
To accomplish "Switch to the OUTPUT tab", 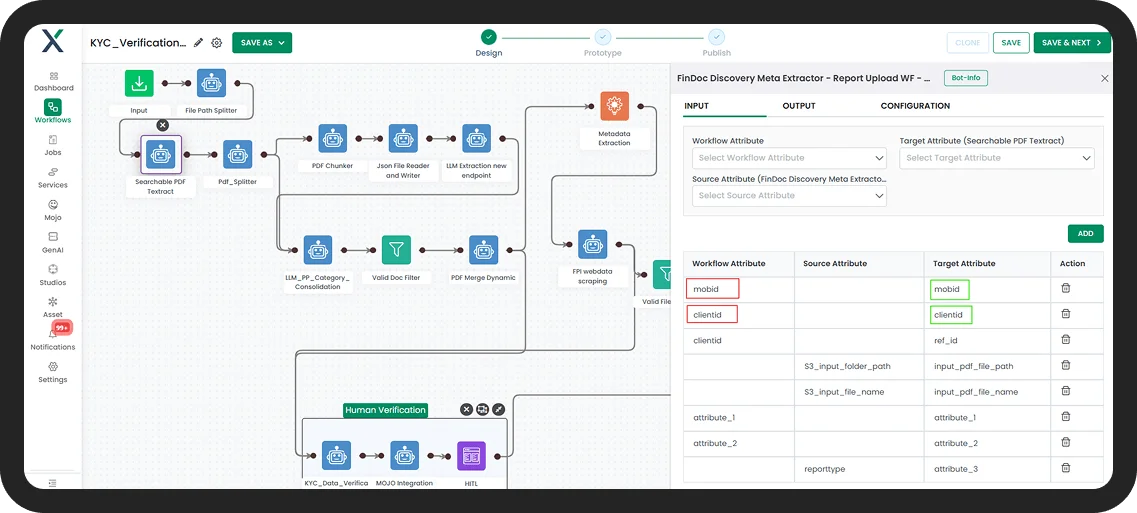I will [799, 106].
